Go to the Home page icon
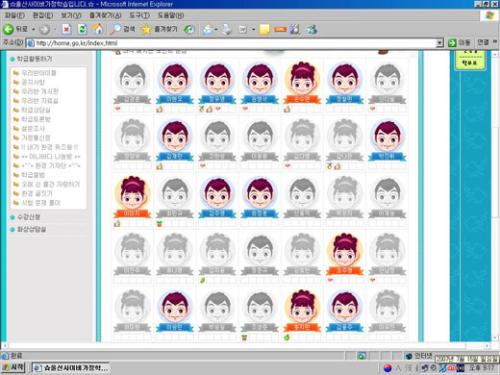Image resolution: width=500 pixels, height=375 pixels. (98, 29)
